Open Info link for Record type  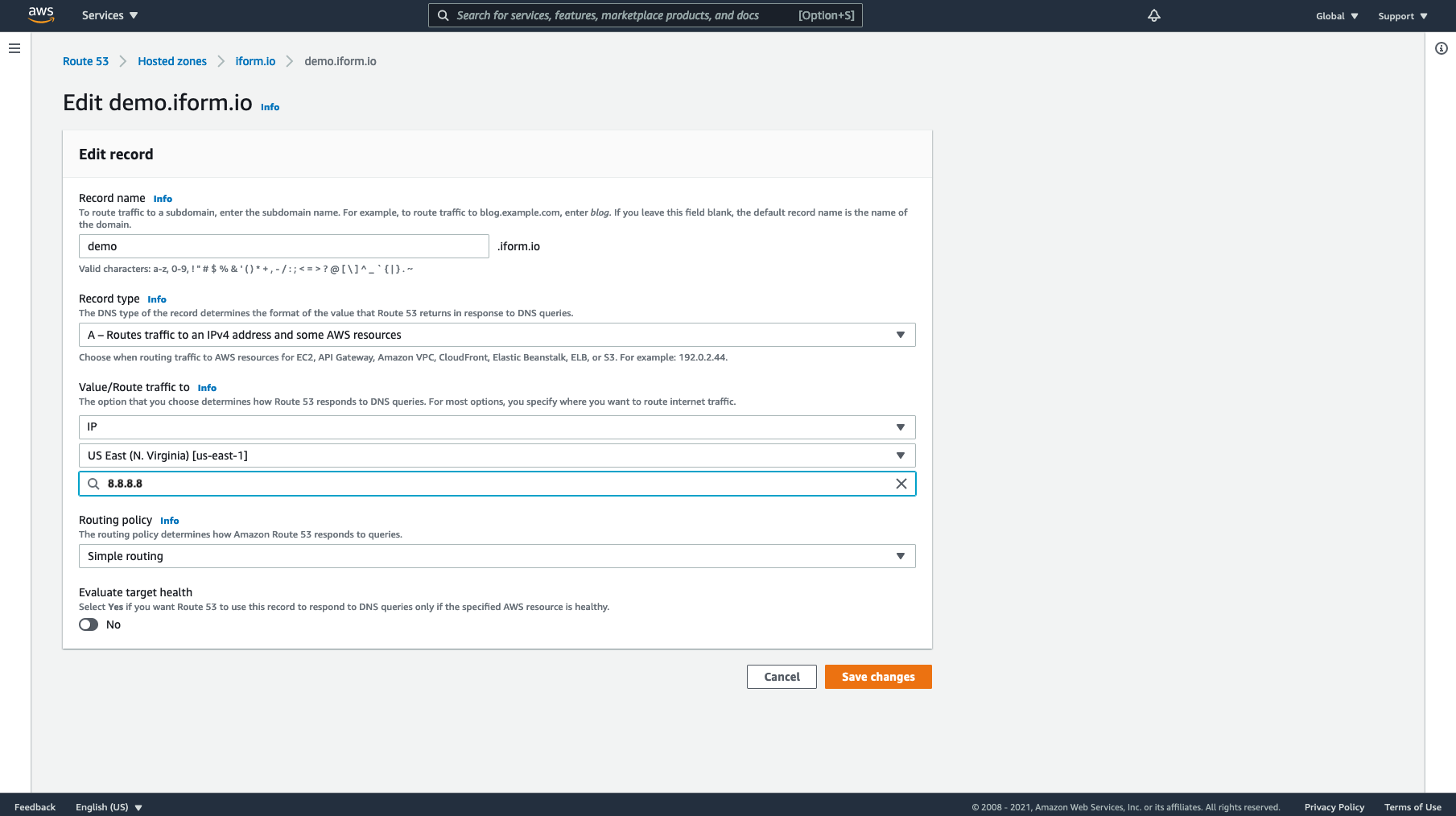coord(157,299)
